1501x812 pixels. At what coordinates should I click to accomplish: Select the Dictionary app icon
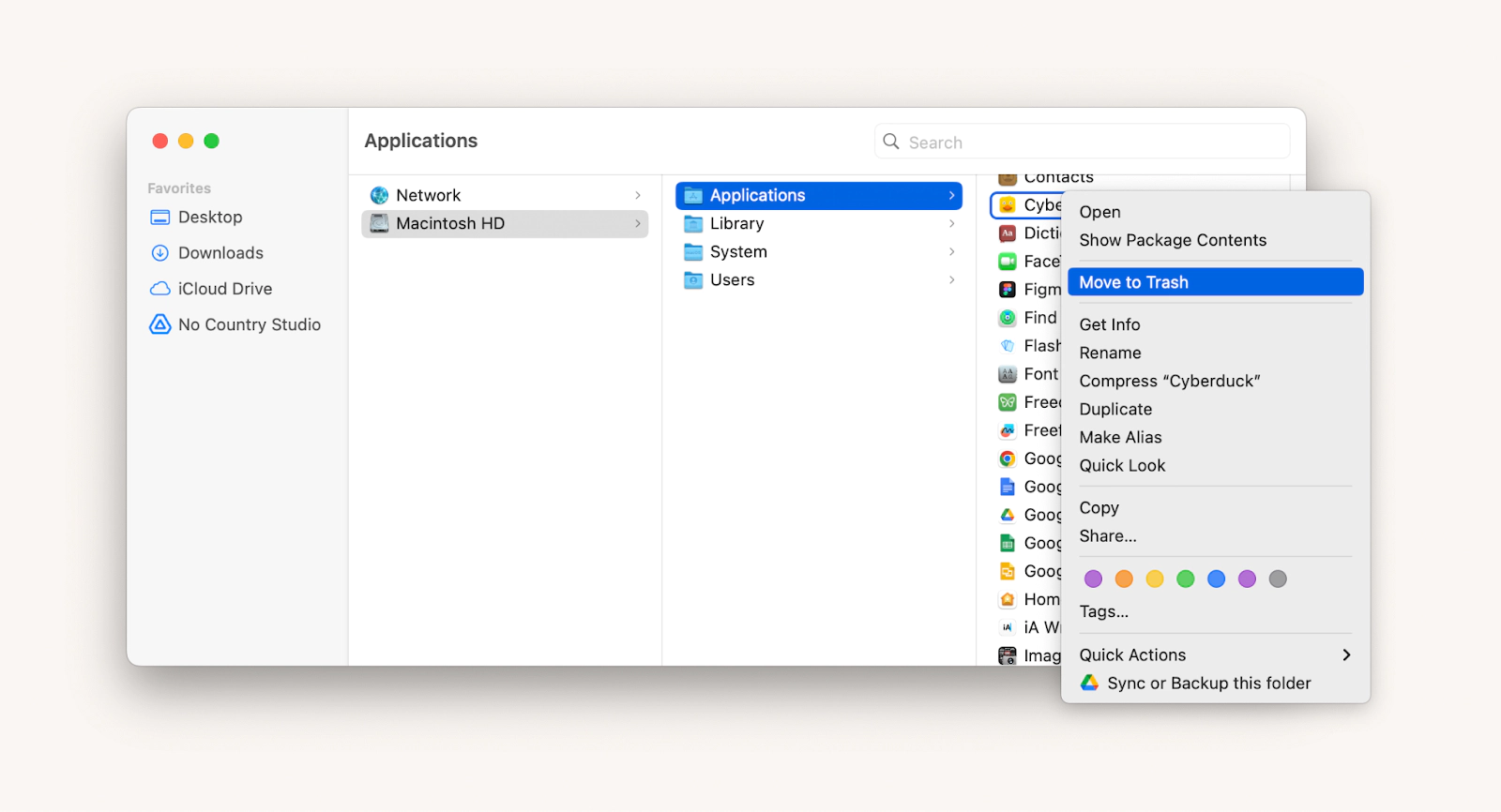1007,233
